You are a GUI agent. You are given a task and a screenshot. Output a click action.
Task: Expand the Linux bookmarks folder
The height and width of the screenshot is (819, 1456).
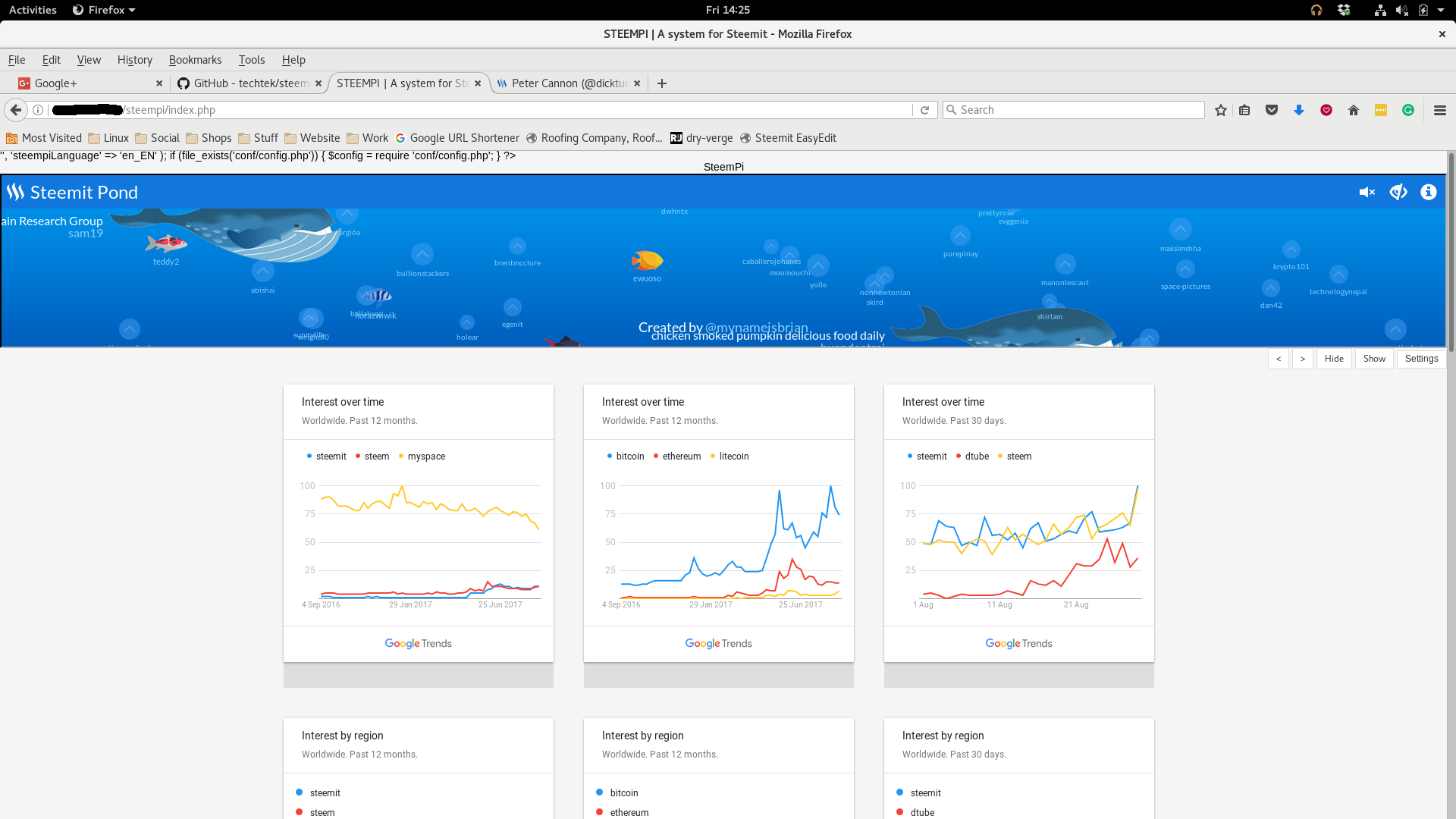pos(108,138)
